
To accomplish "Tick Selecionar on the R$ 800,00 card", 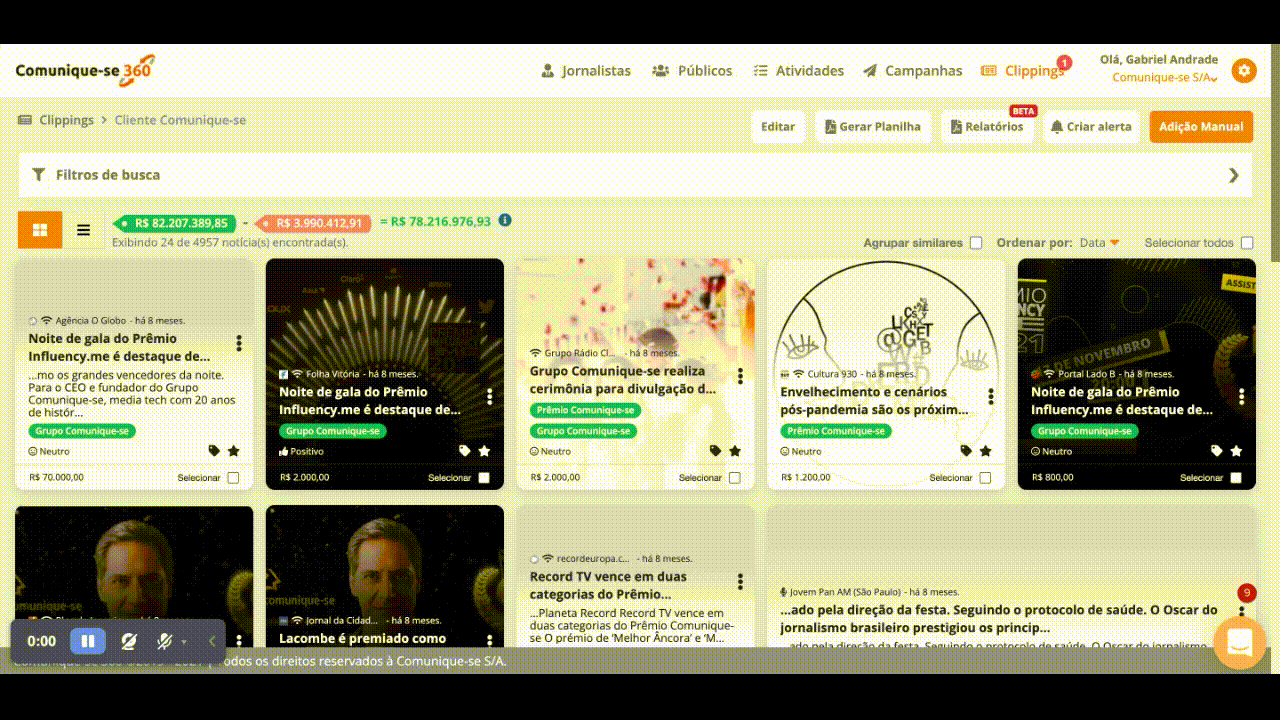I will coord(1236,478).
